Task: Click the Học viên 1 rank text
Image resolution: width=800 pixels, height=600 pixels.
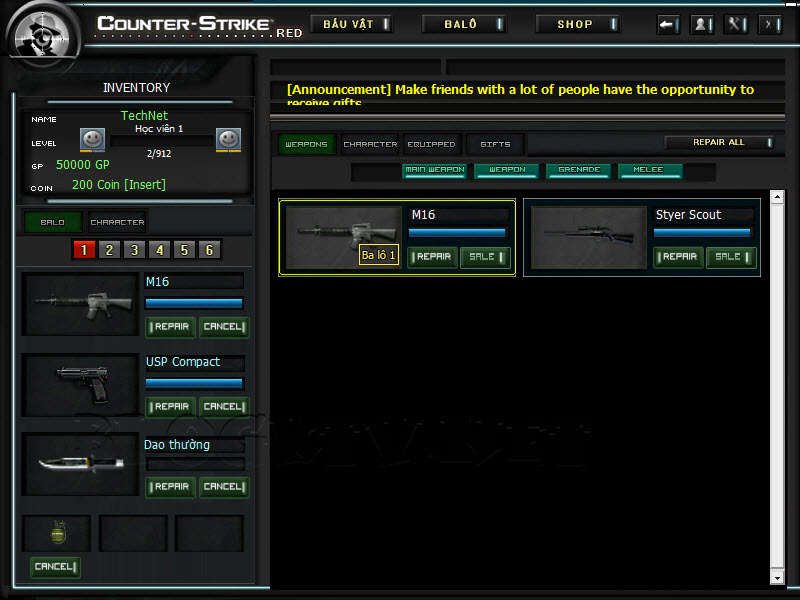Action: pos(159,129)
